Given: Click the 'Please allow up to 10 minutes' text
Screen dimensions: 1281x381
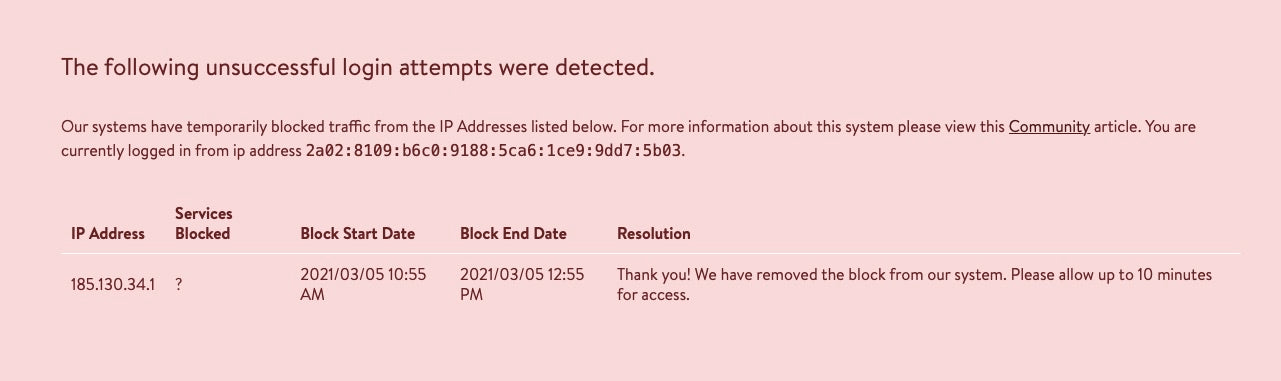Looking at the screenshot, I should point(1111,275).
